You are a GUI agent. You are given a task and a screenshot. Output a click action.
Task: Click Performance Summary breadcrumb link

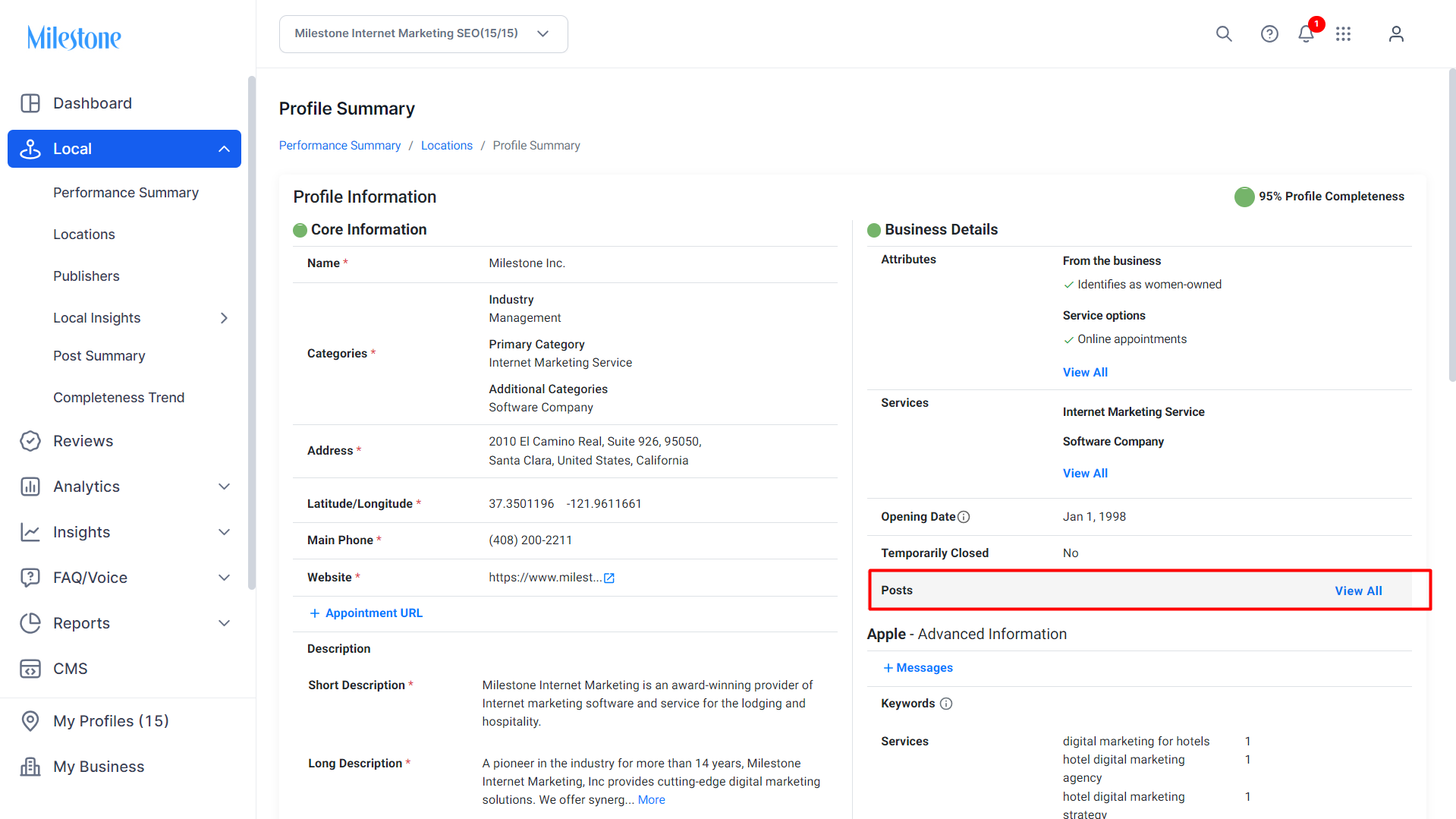point(340,146)
